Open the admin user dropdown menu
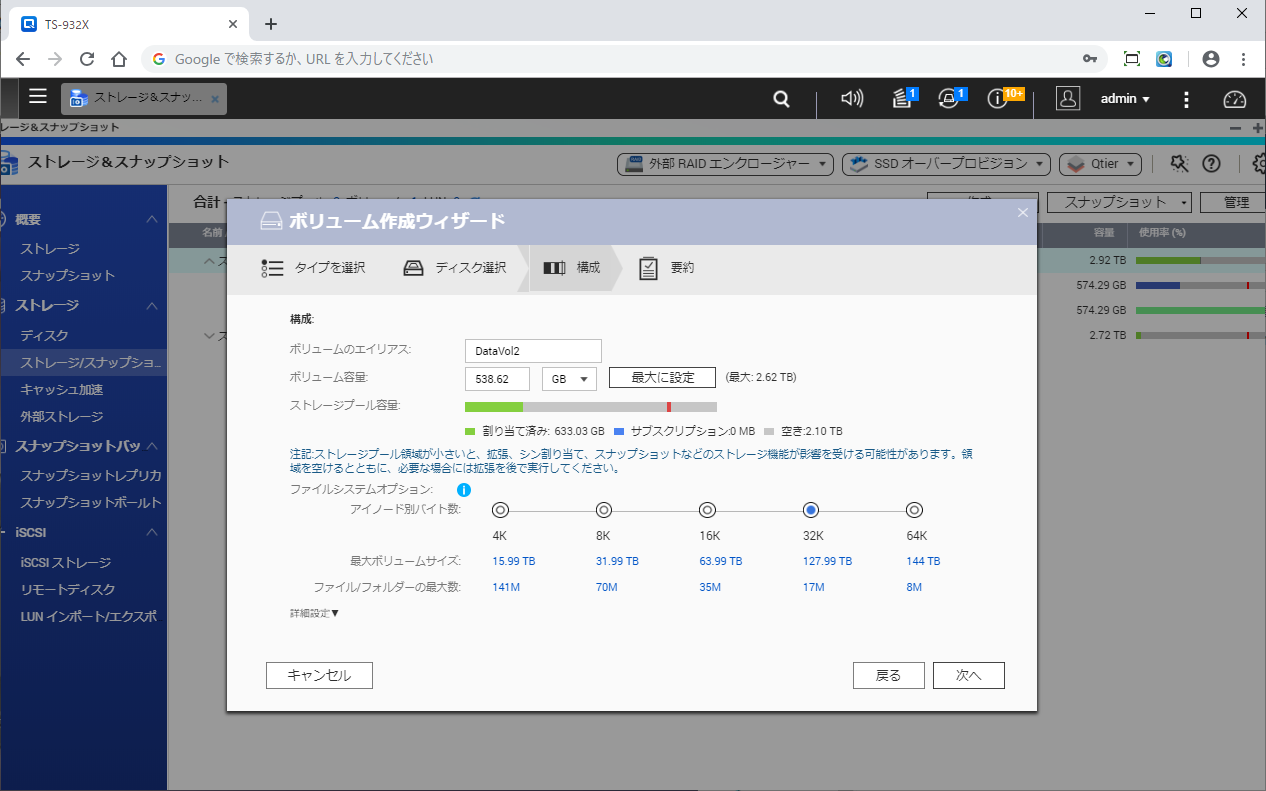The width and height of the screenshot is (1266, 791). tap(1125, 99)
